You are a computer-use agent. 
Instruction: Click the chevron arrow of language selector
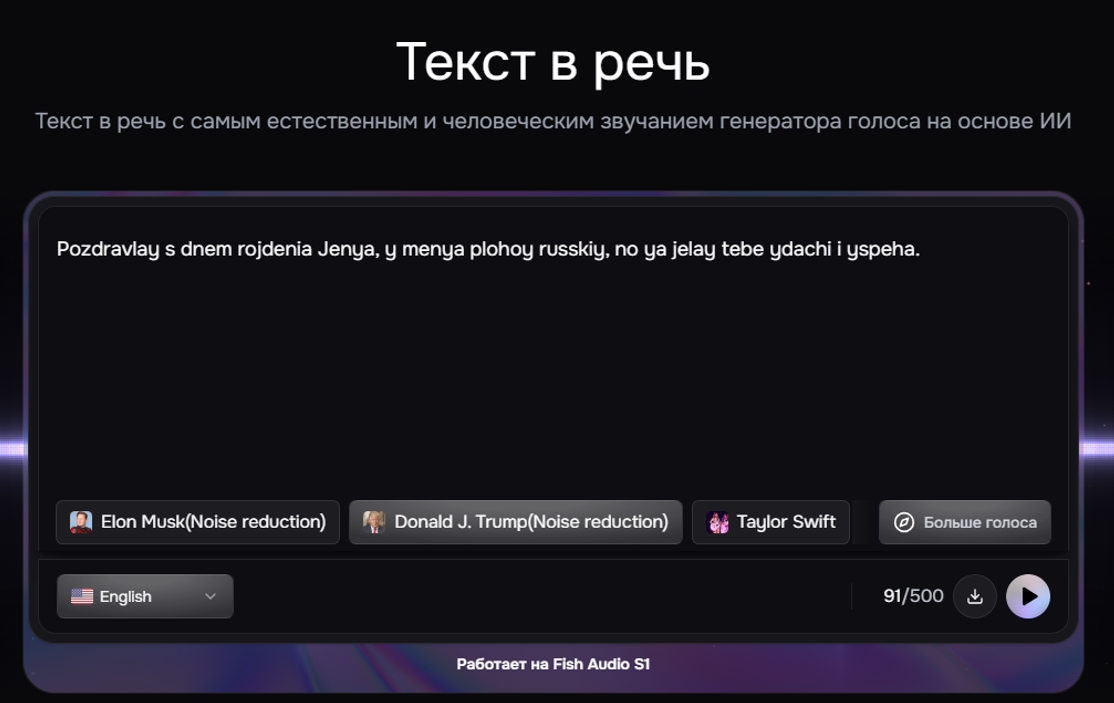tap(210, 596)
